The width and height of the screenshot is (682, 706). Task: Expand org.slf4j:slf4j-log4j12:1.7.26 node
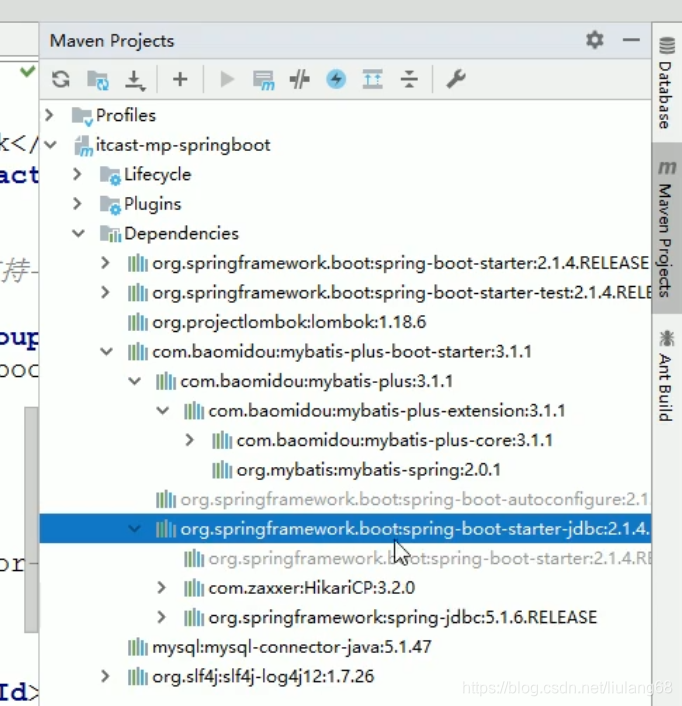pyautogui.click(x=105, y=677)
